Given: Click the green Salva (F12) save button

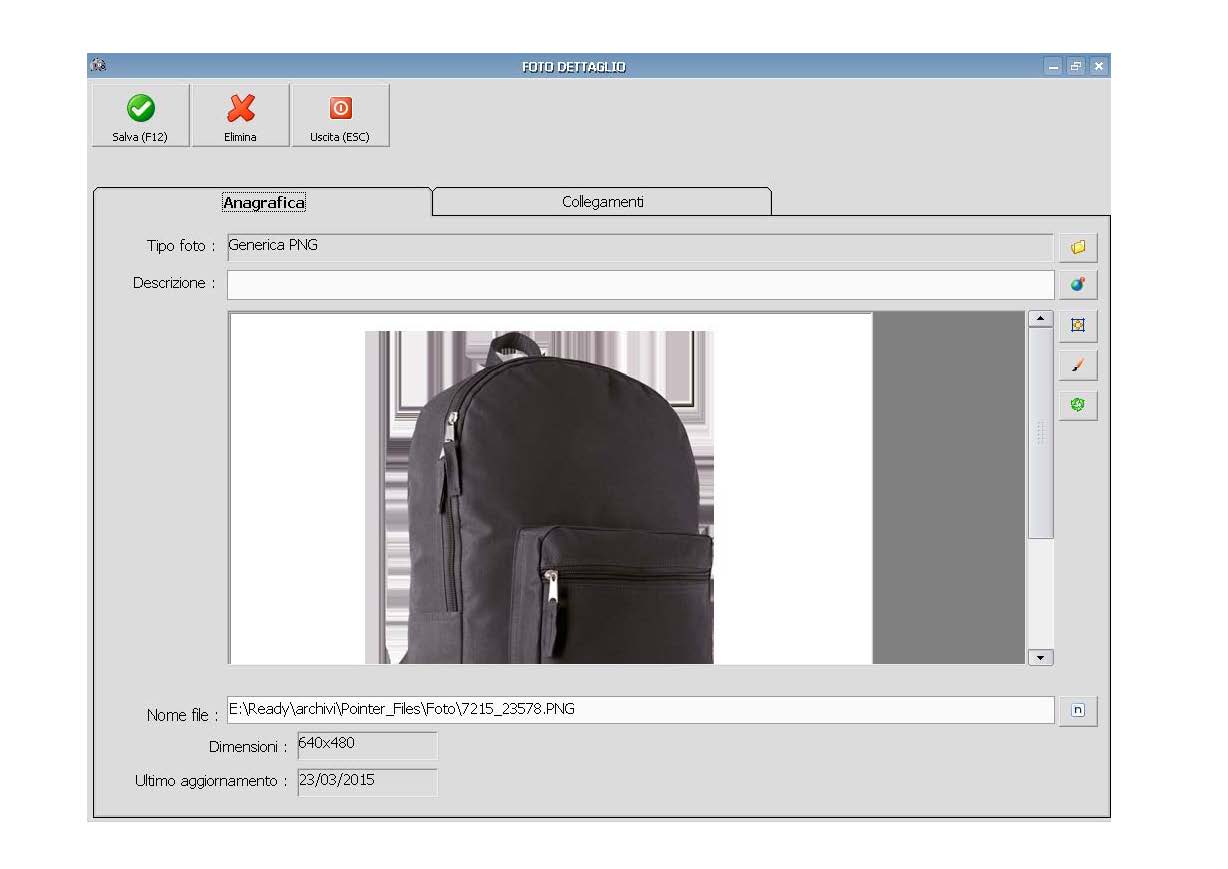Looking at the screenshot, I should tap(140, 116).
